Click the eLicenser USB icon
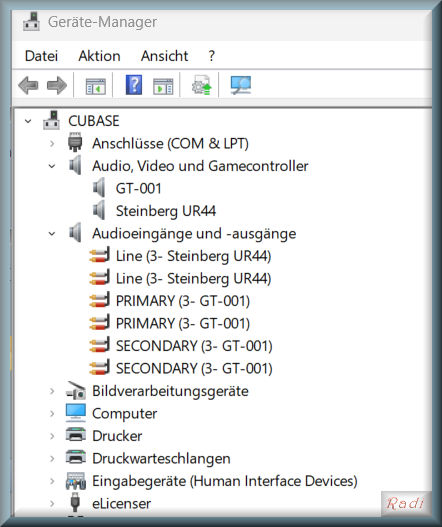 75,503
